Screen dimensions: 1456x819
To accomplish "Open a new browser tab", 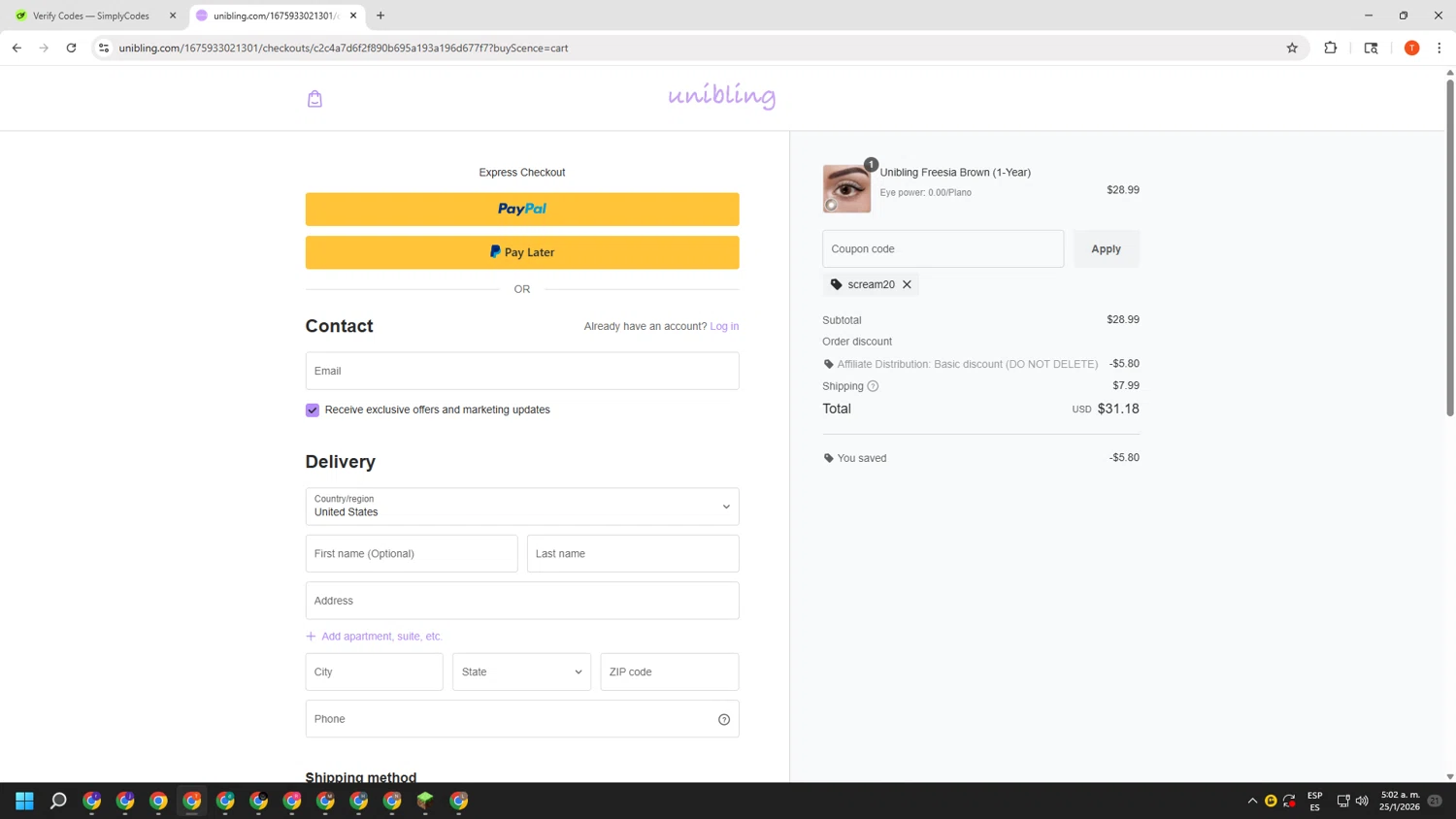I will (381, 16).
